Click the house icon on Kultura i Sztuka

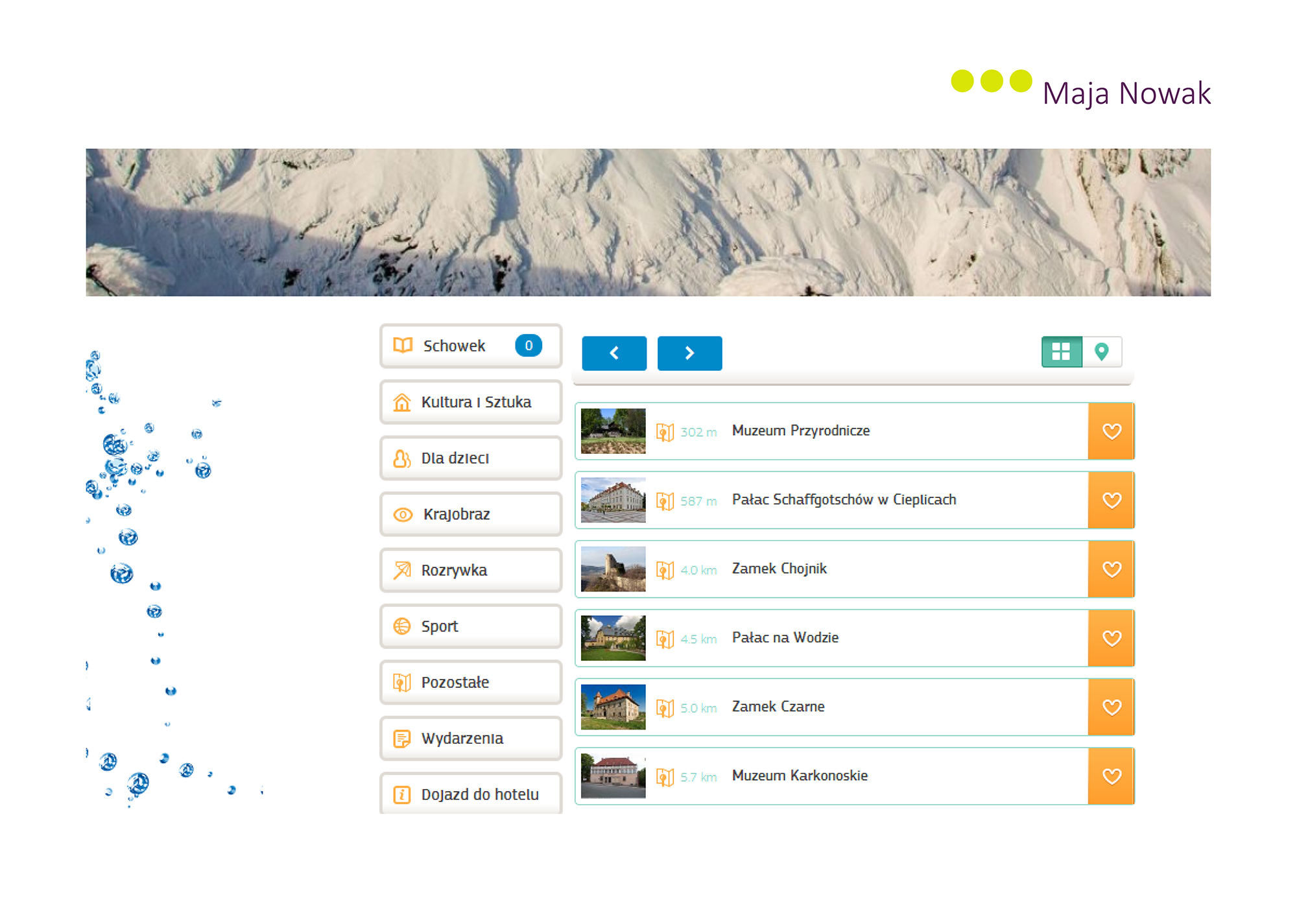click(x=402, y=402)
